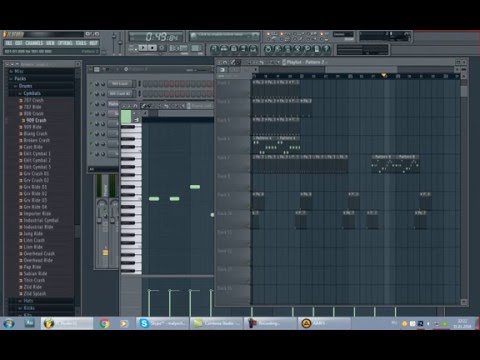Toggle the first channel's mute LED
Viewport: 480px width, 360px height.
[91, 83]
